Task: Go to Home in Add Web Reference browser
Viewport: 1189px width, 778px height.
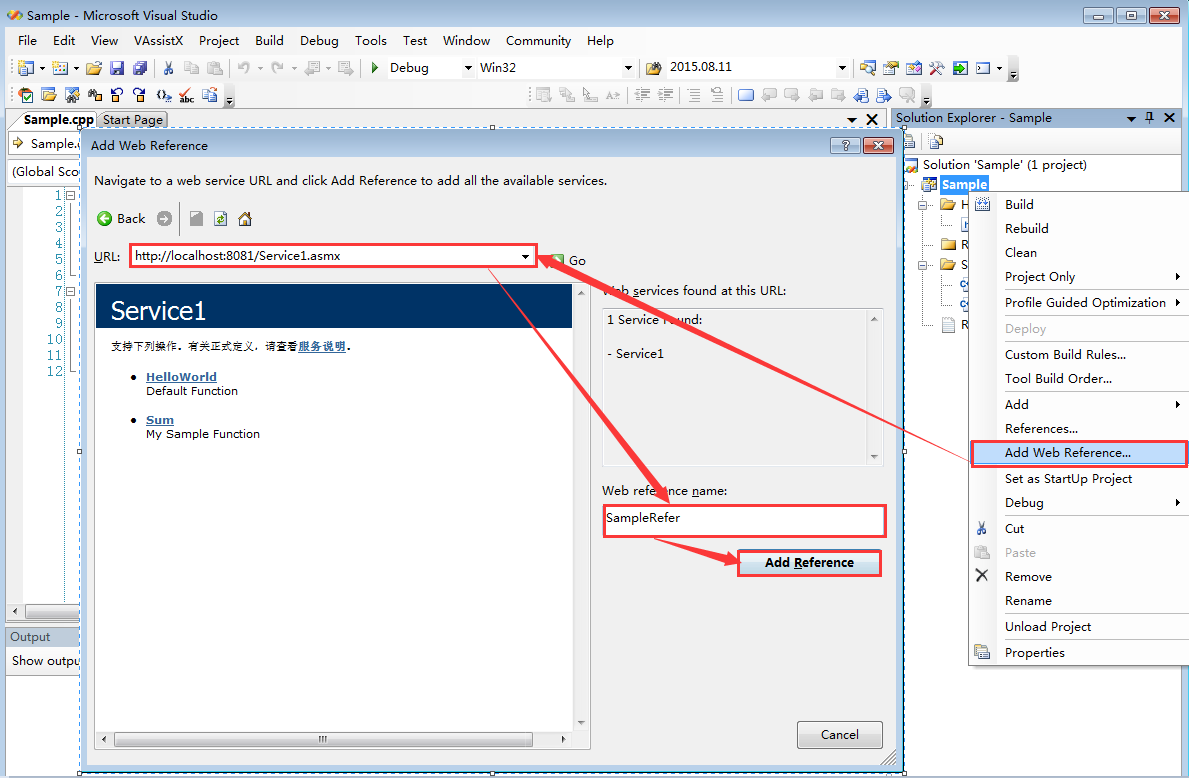Action: [x=245, y=218]
